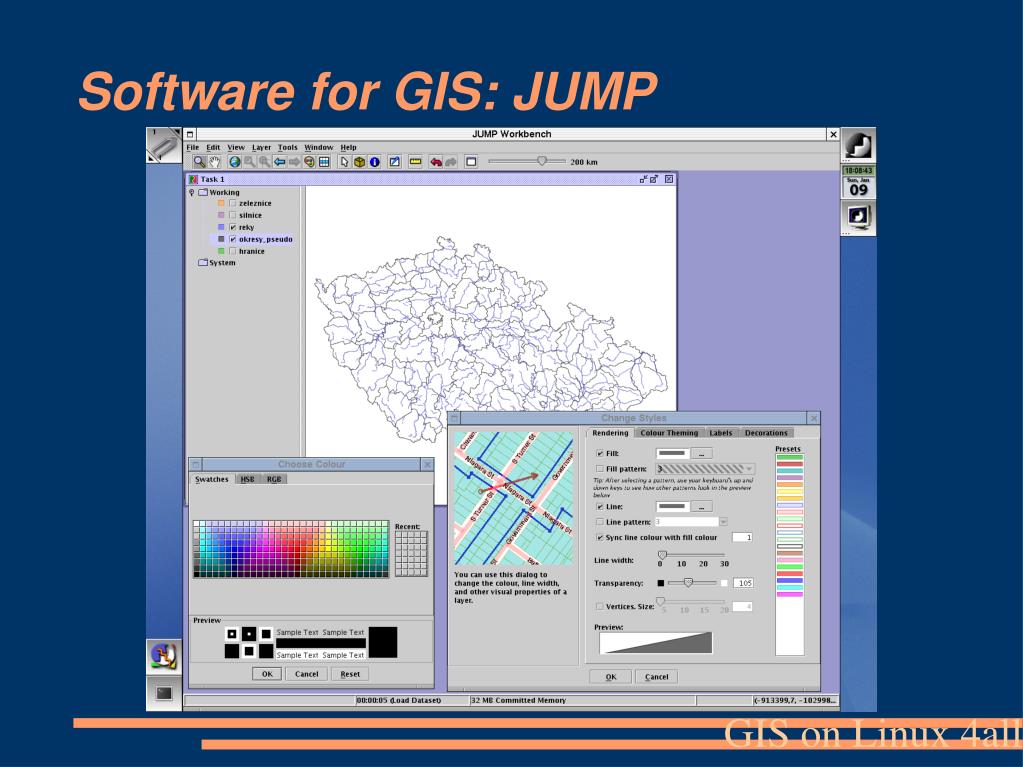Click the red Undo arrow icon

click(x=435, y=162)
